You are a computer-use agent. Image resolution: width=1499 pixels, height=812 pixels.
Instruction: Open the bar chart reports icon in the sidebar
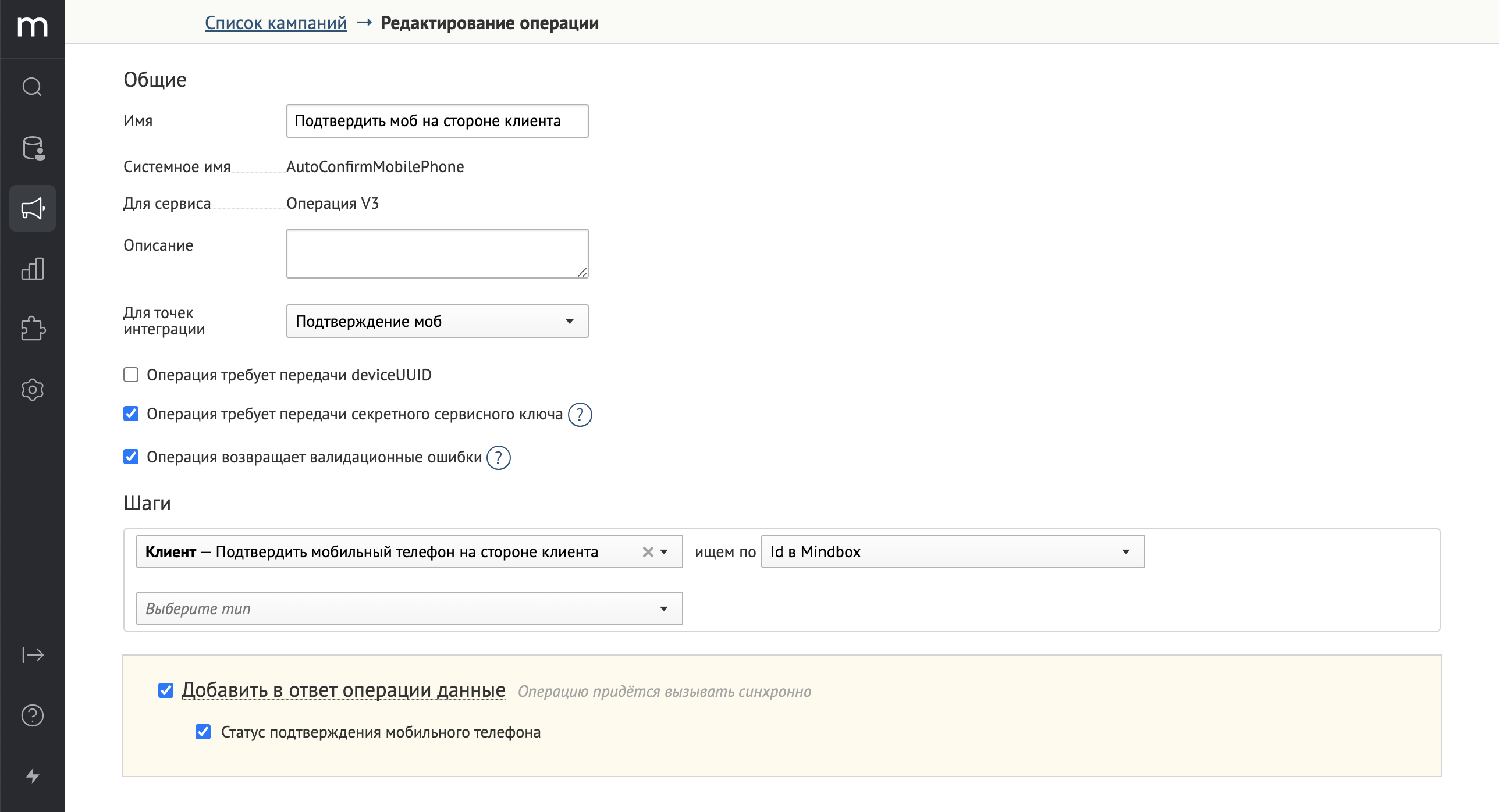(x=33, y=269)
